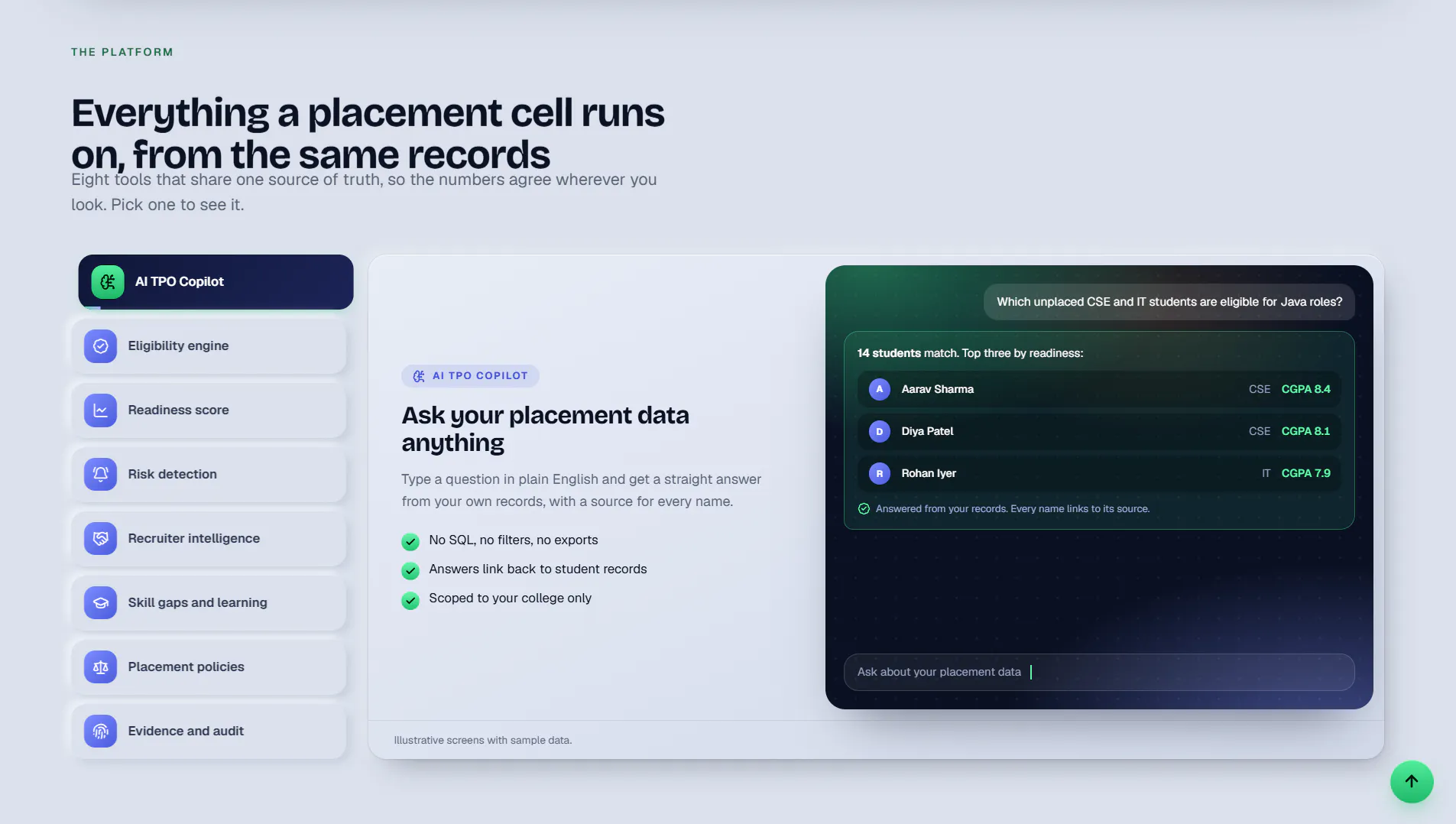
Task: Switch to the Readiness score tab
Action: pos(208,410)
